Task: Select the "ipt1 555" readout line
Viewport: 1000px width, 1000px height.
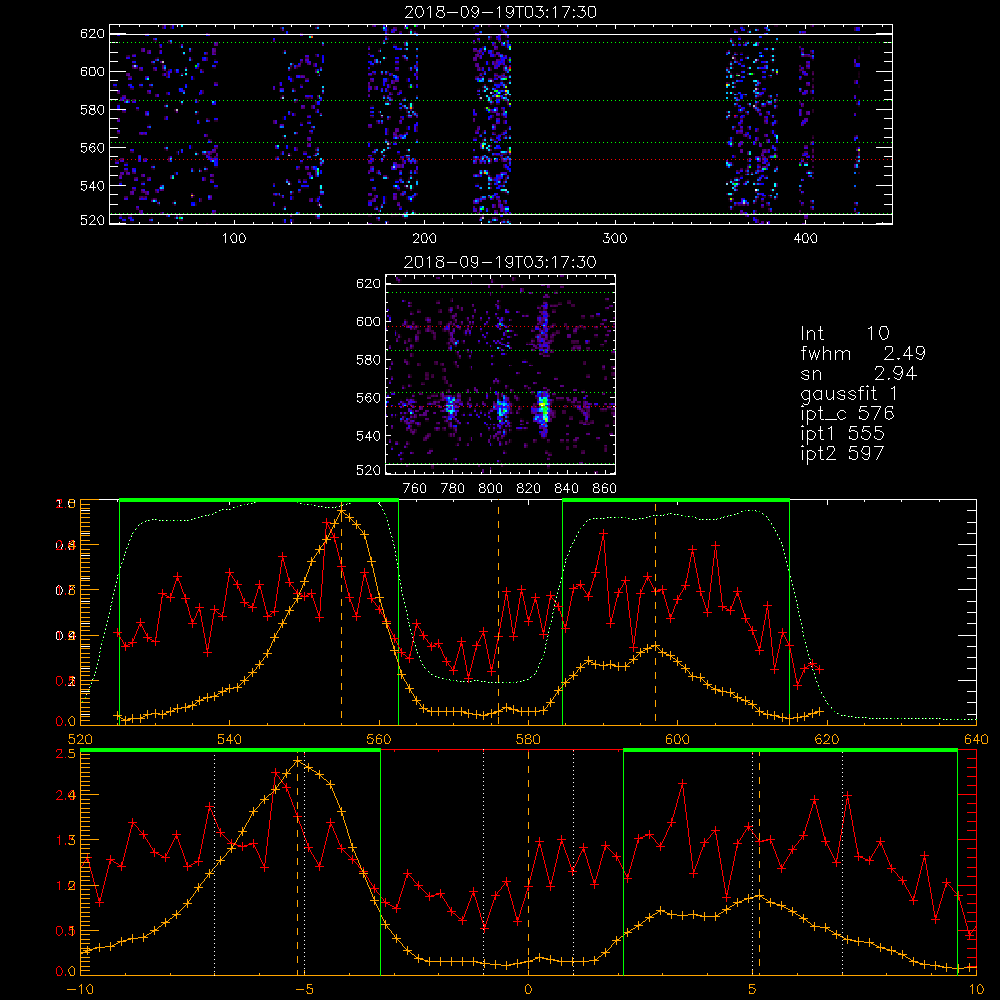Action: coord(842,434)
